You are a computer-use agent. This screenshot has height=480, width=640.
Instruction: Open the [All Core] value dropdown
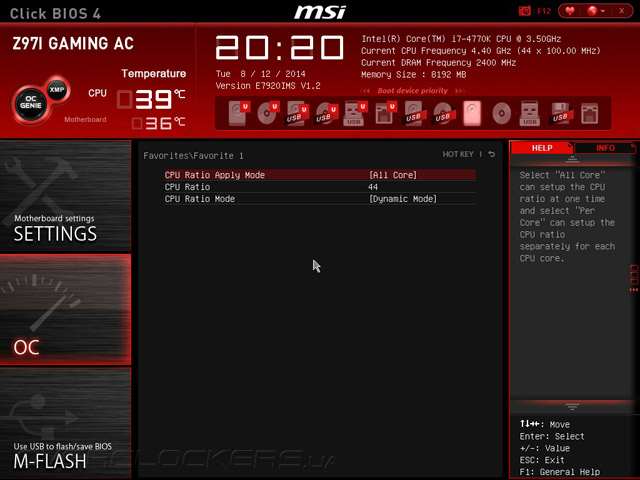393,175
